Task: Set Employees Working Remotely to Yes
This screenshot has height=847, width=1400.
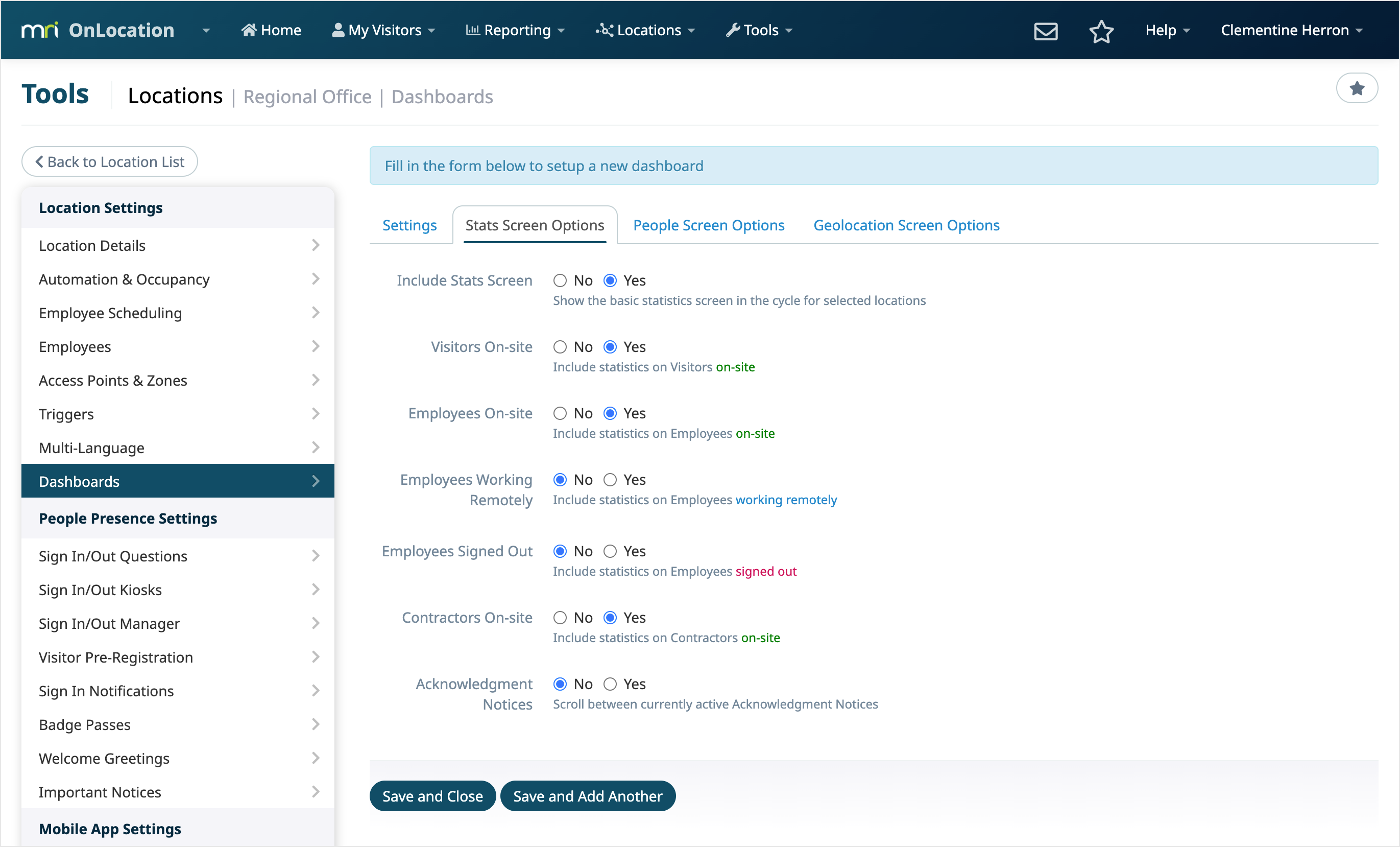Action: tap(610, 480)
